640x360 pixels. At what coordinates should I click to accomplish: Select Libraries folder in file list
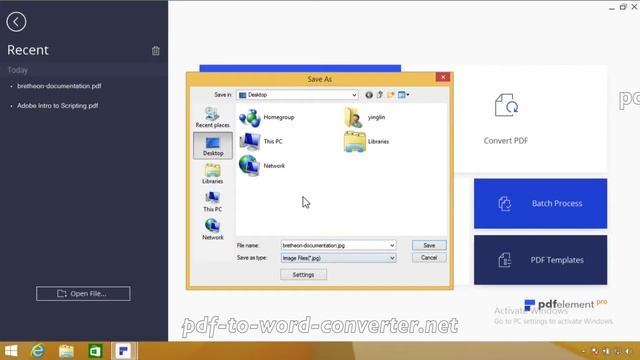pyautogui.click(x=366, y=142)
